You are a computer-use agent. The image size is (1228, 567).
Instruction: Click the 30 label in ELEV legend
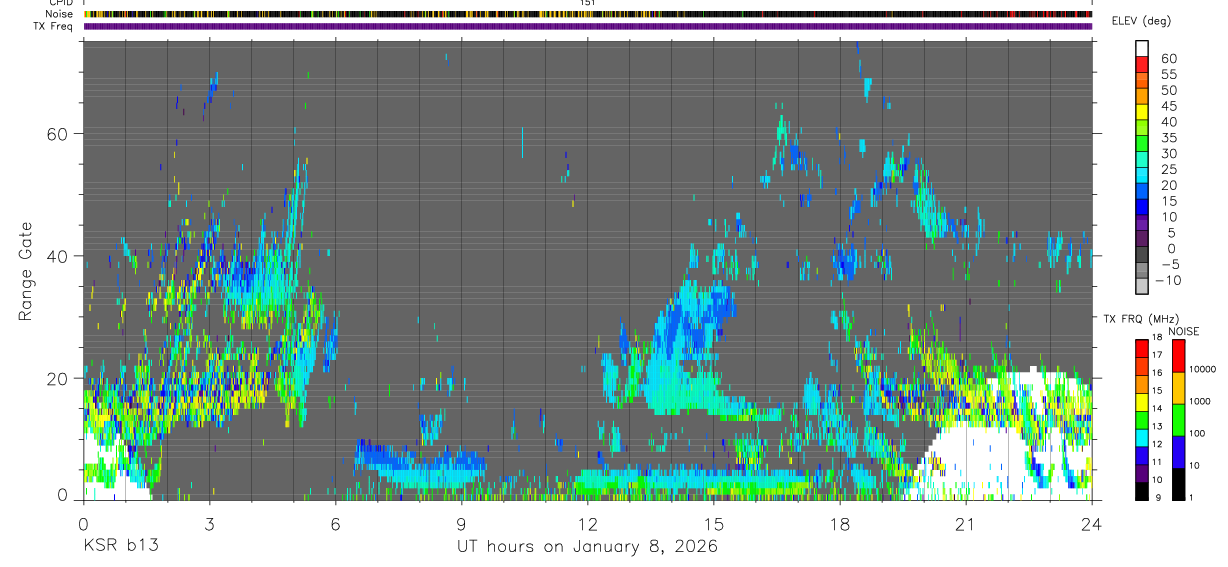(1168, 154)
